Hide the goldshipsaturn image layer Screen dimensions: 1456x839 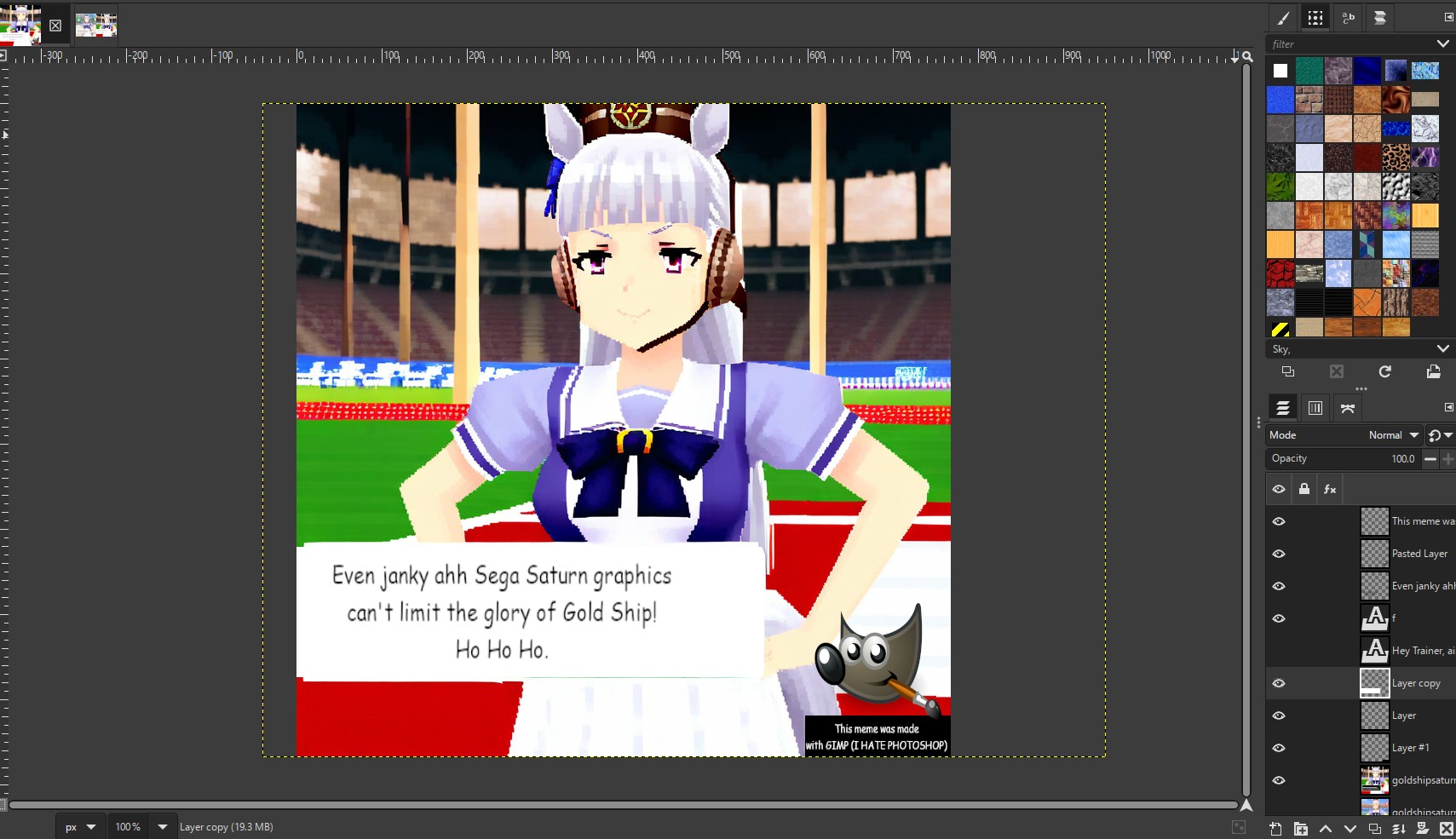[x=1279, y=780]
